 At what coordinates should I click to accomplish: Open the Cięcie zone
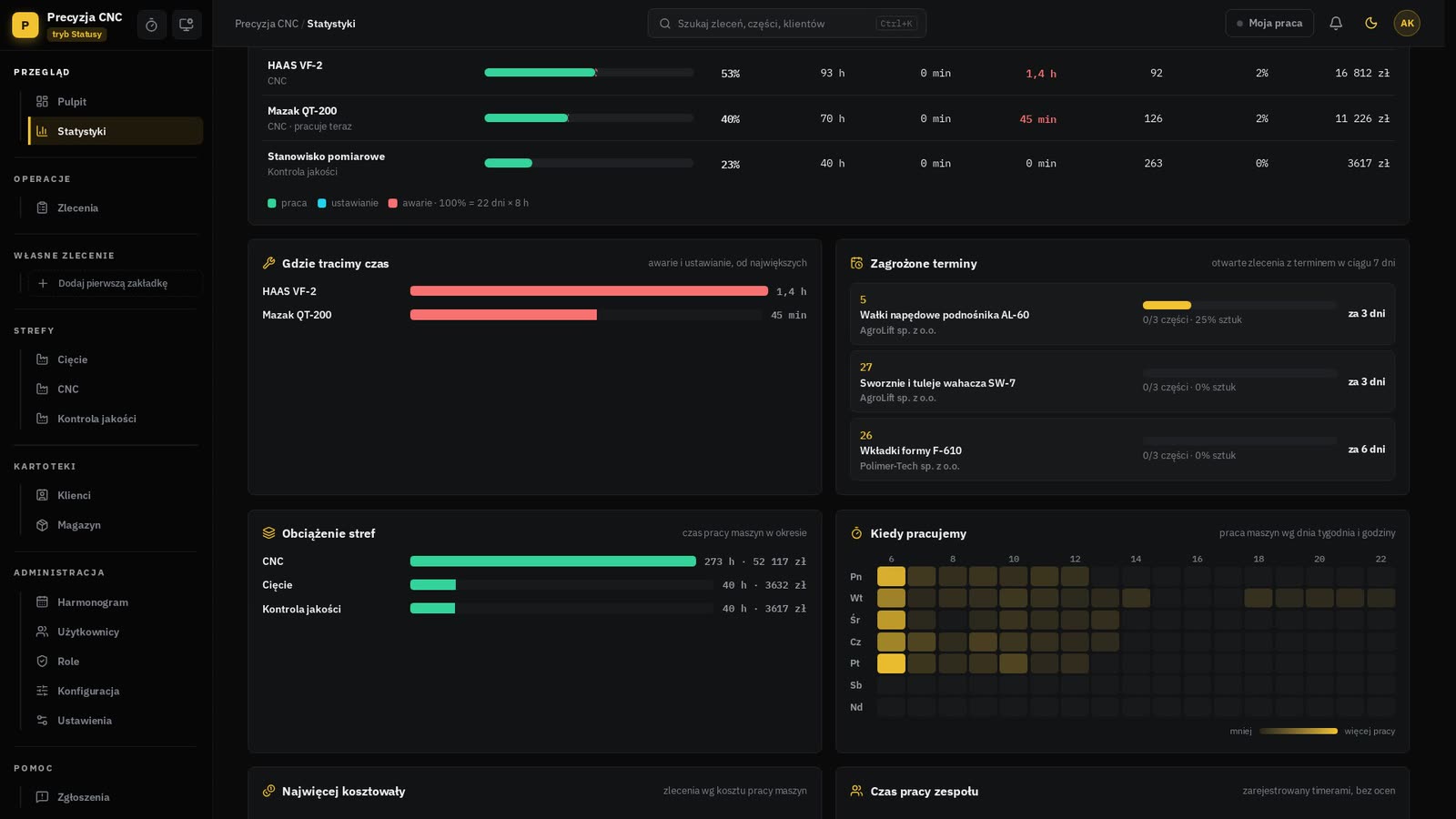tap(115, 359)
